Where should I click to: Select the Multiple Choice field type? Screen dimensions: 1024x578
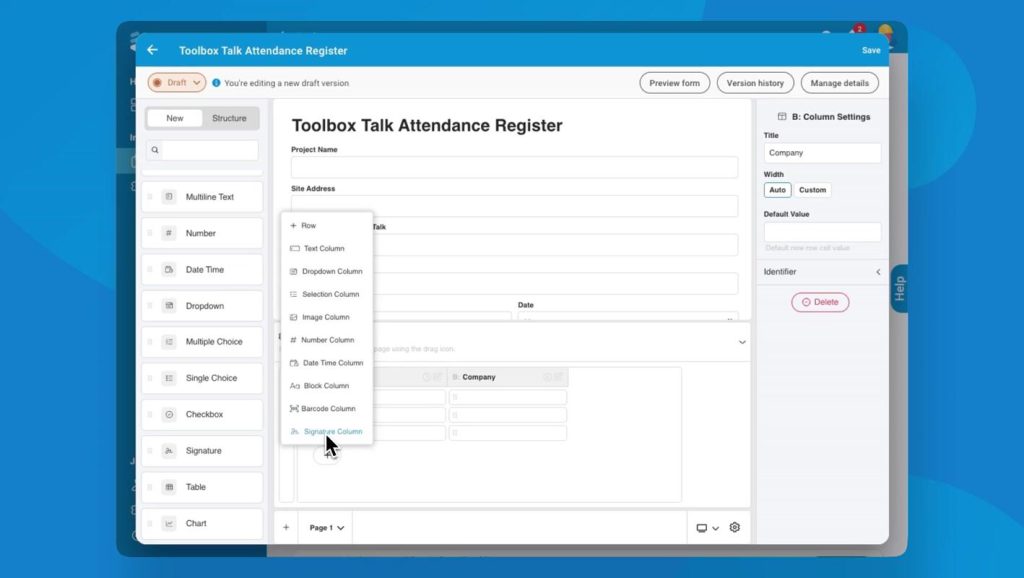point(202,341)
